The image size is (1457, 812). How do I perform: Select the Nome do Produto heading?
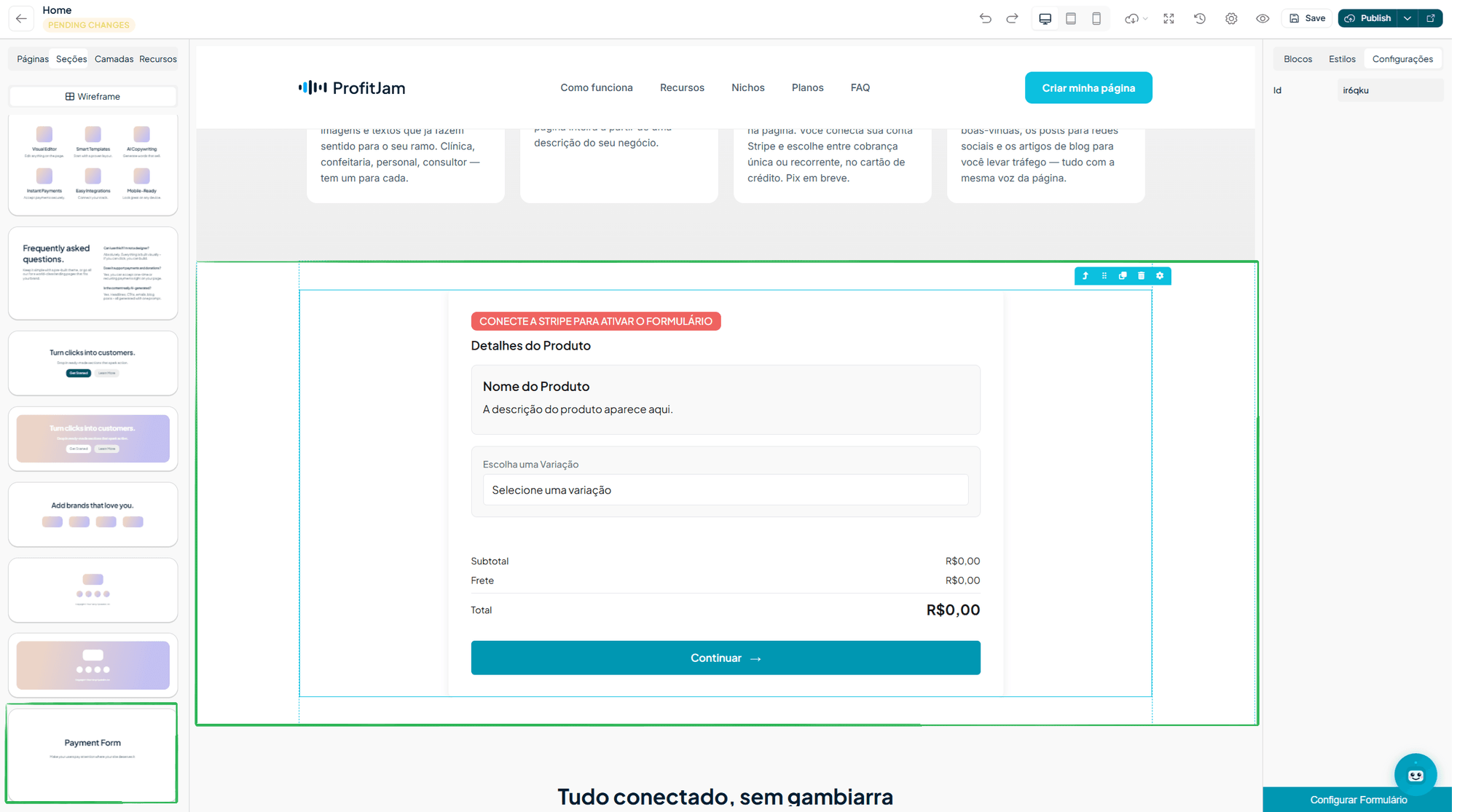click(538, 387)
